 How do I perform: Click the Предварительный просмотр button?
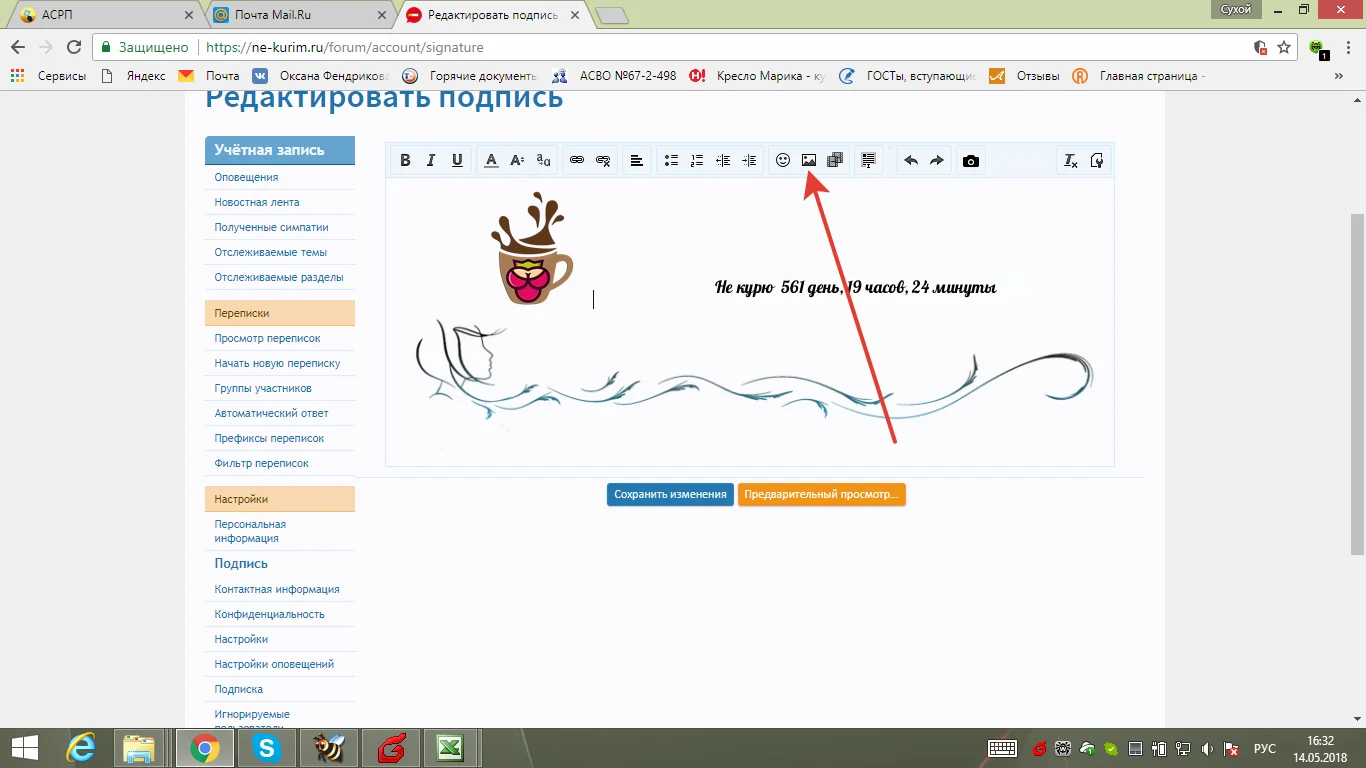point(821,494)
